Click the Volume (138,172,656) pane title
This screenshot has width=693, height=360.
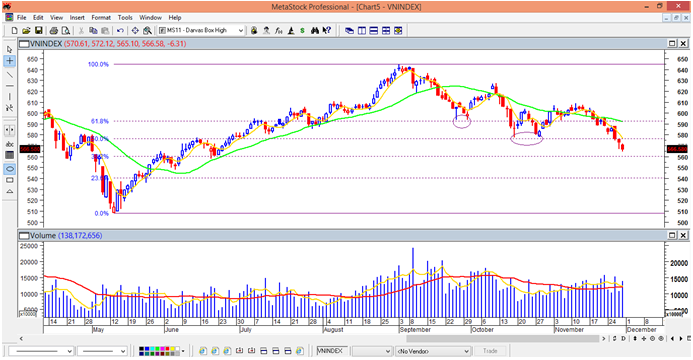tap(66, 235)
